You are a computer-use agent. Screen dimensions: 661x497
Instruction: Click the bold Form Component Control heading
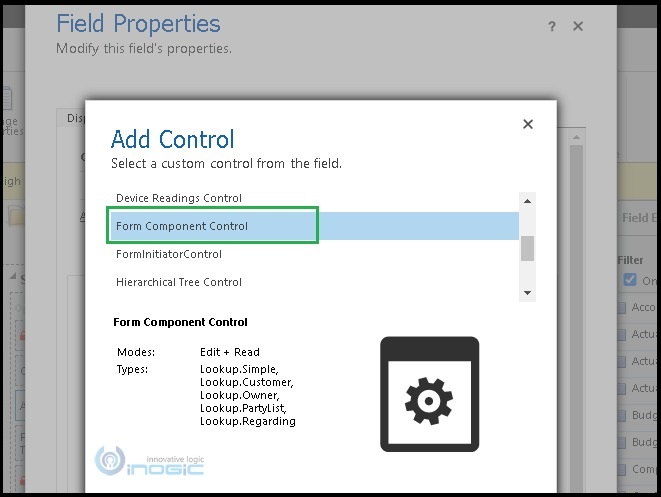point(181,322)
